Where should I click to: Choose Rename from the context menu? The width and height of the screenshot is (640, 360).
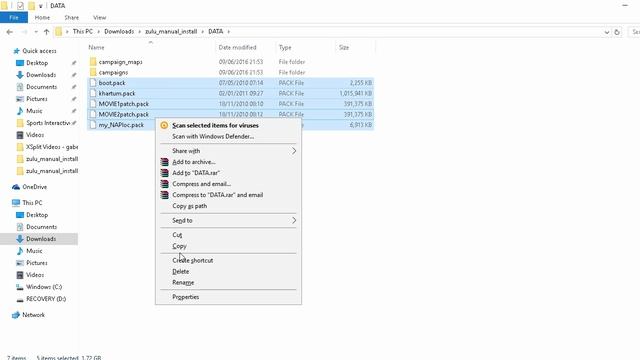pos(183,282)
